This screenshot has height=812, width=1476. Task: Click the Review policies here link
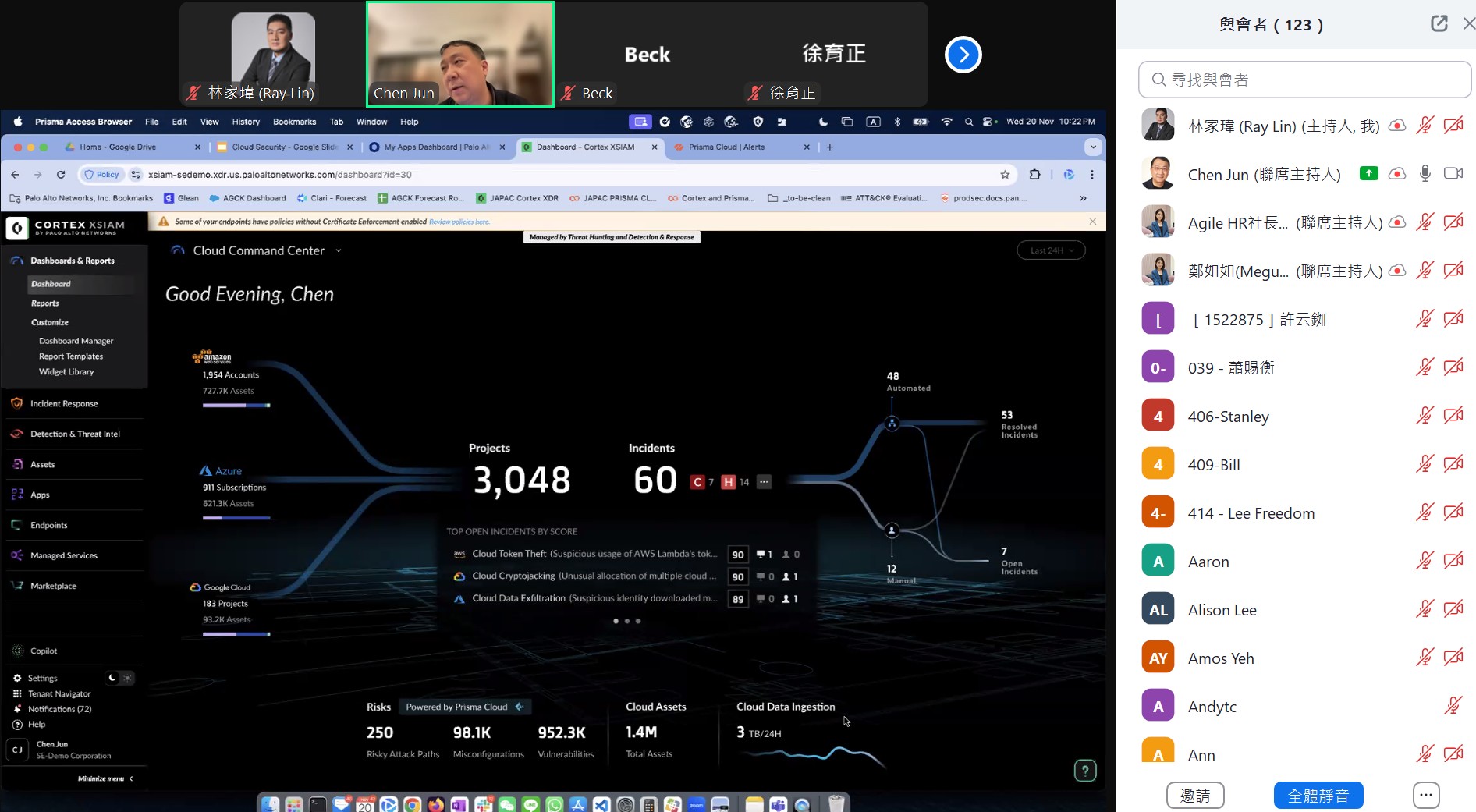click(459, 222)
